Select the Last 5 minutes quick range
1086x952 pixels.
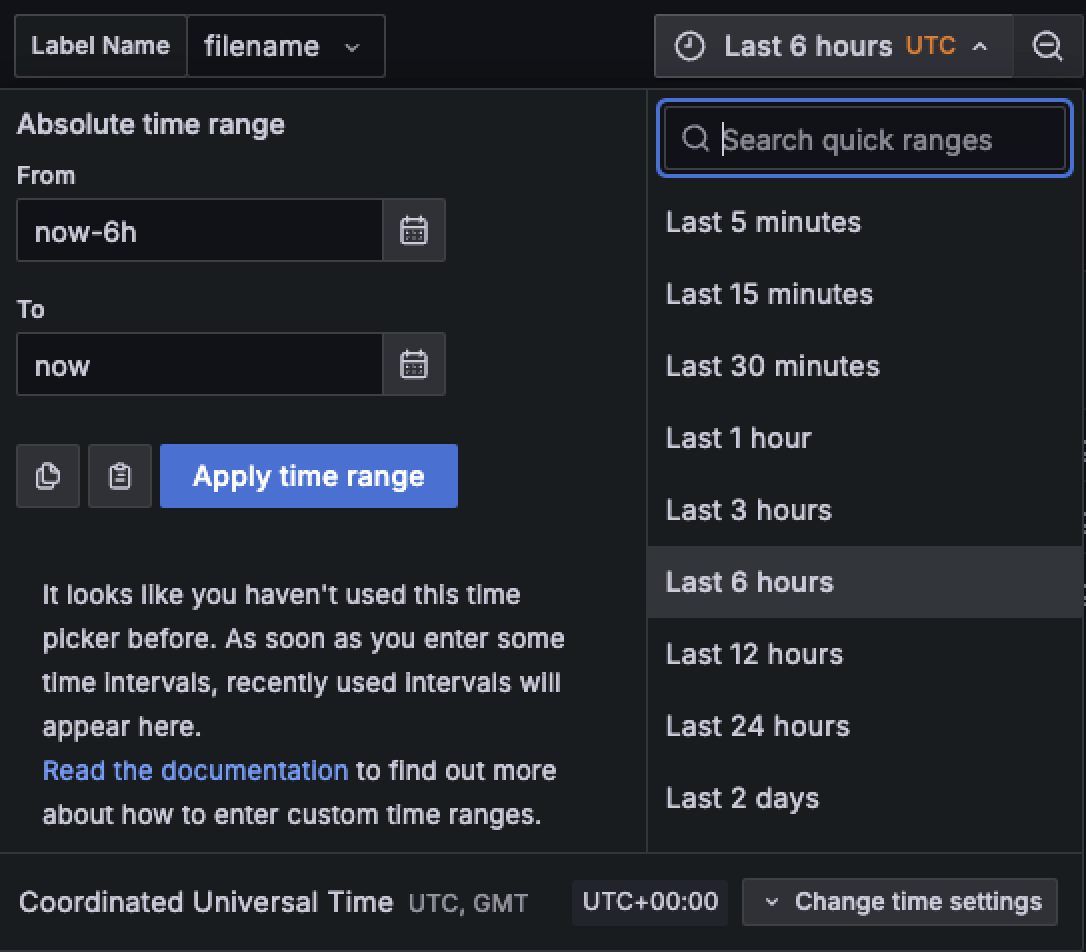coord(763,222)
